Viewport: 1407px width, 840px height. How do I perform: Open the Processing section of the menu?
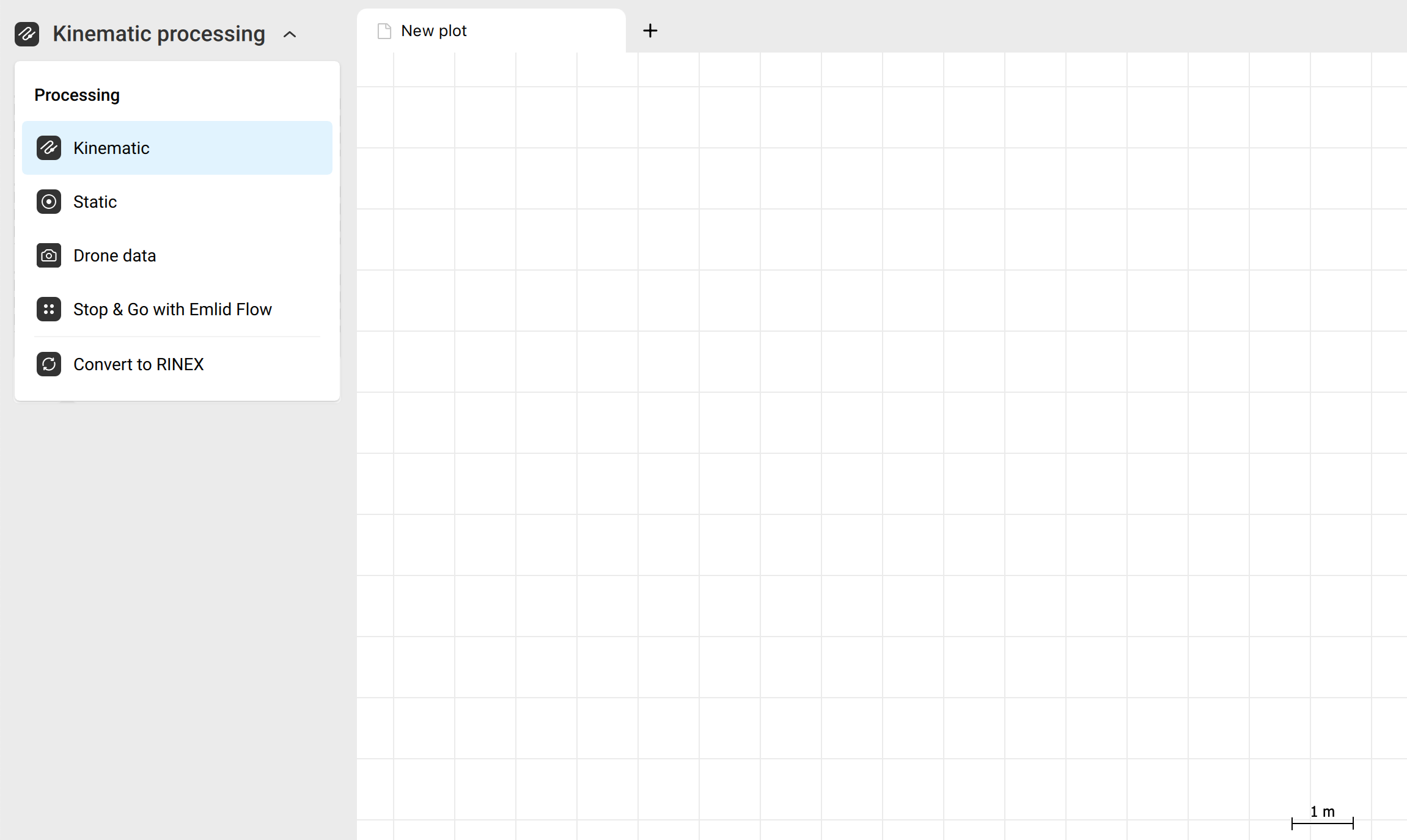pos(77,95)
